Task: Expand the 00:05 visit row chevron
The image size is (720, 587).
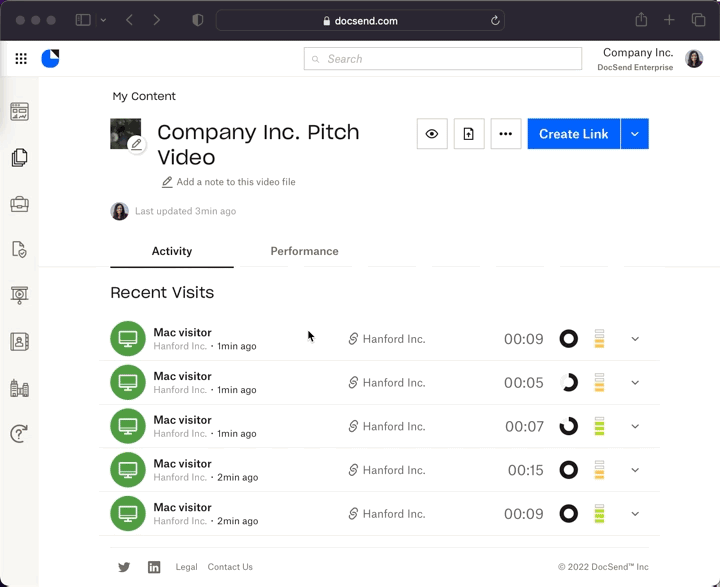Action: pos(635,383)
